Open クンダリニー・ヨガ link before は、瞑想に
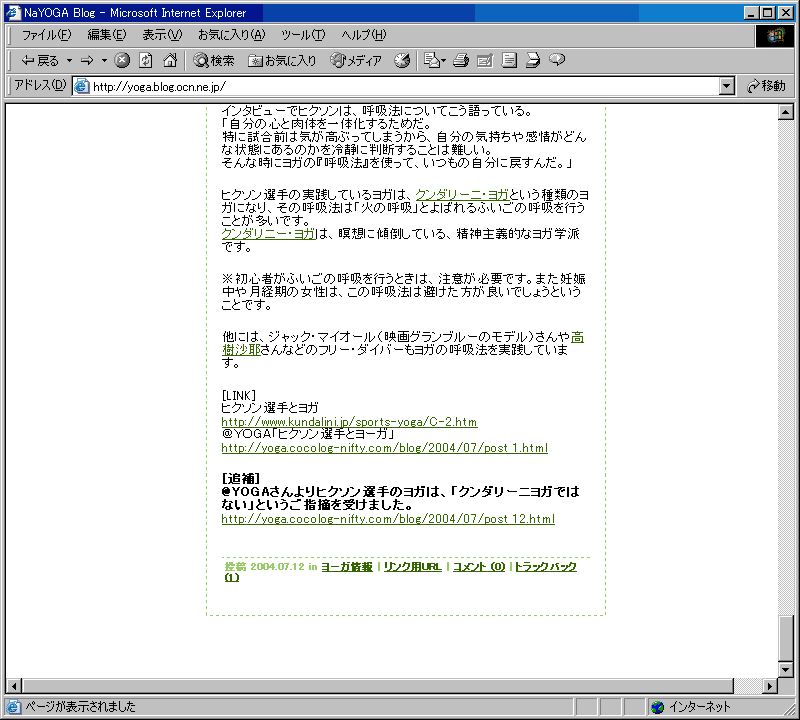The image size is (800, 720). click(269, 234)
